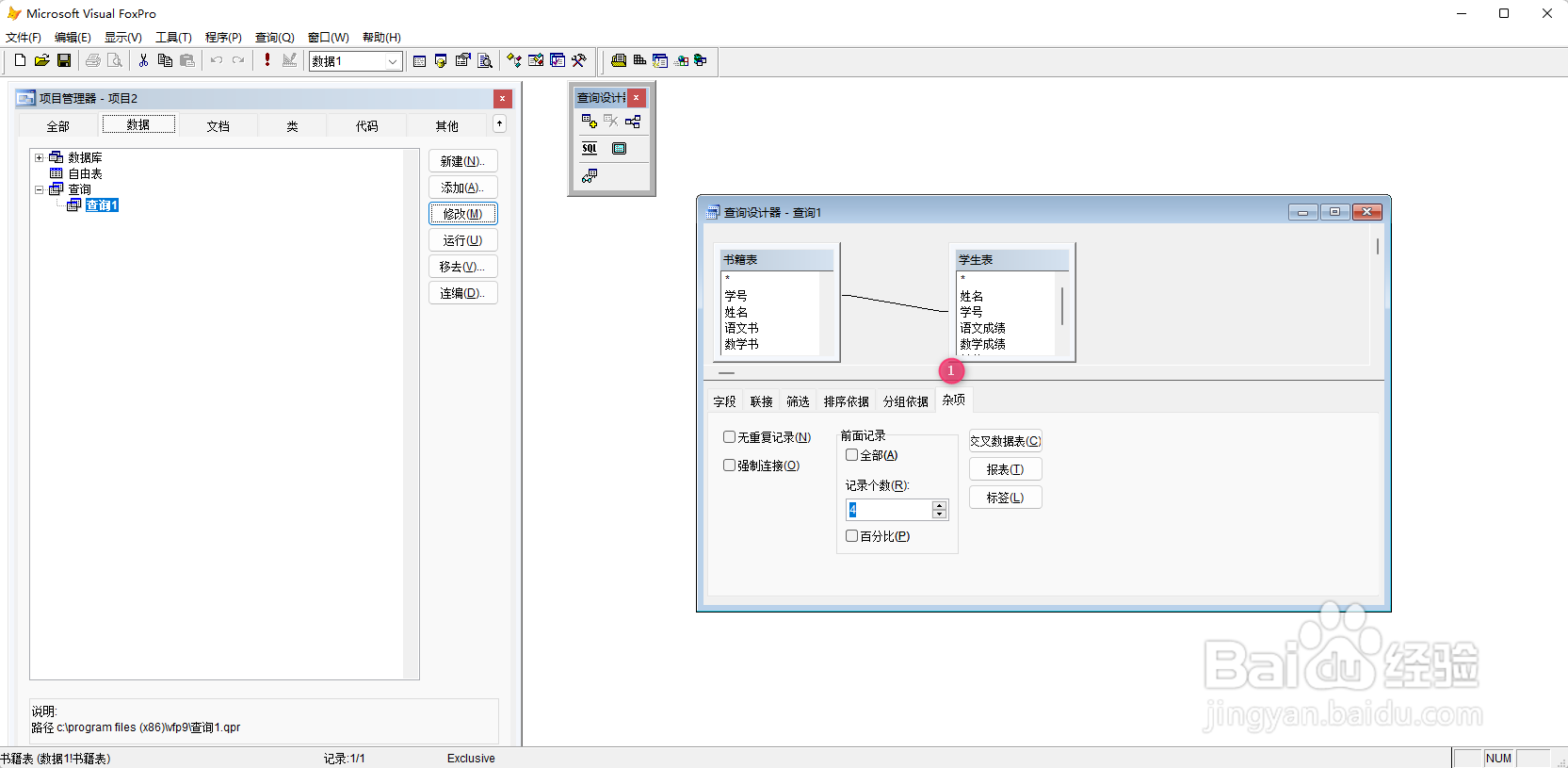Switch to the 全部 tab in Project Manager
The image size is (1568, 768).
coord(58,126)
